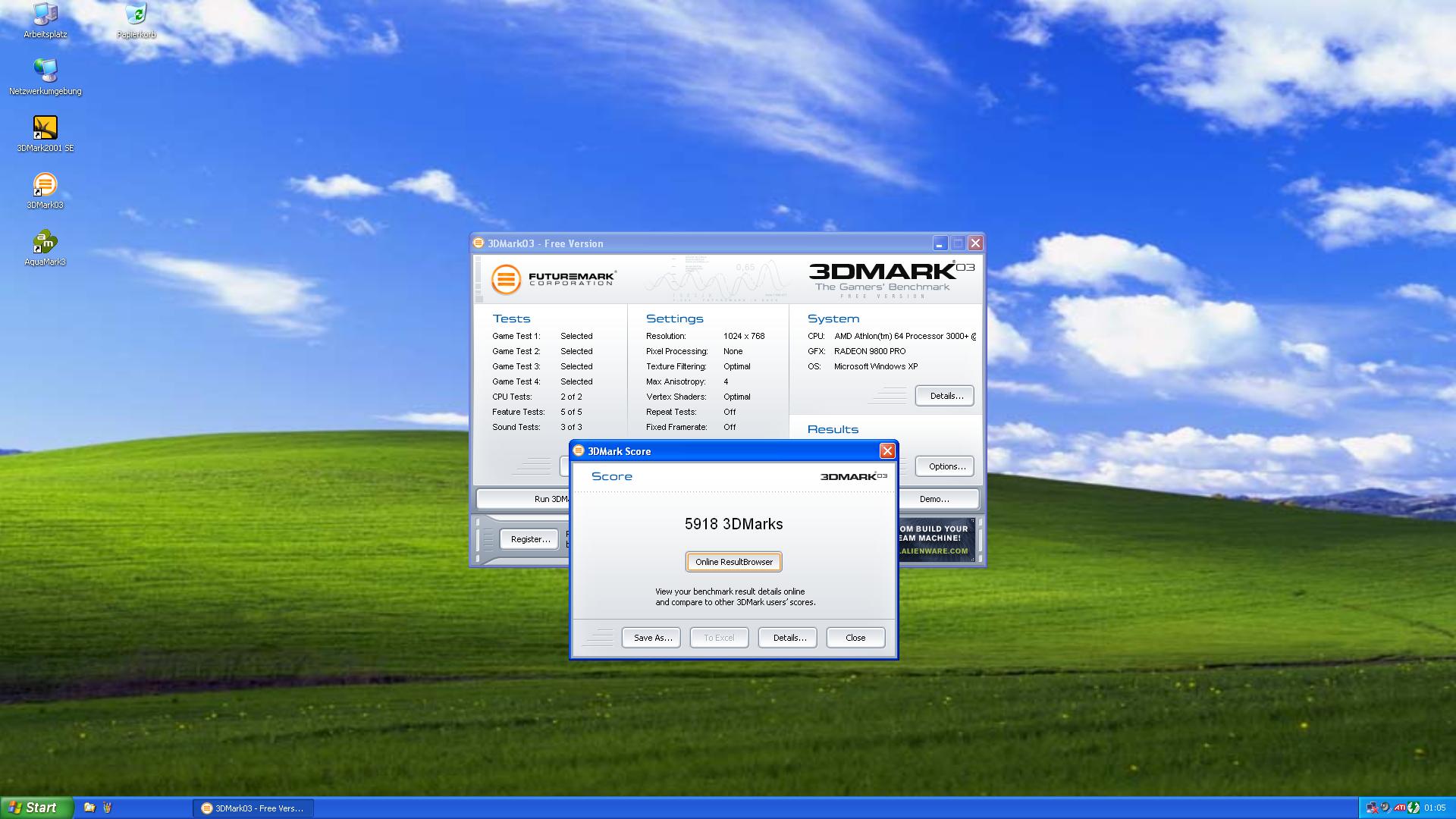The height and width of the screenshot is (819, 1456).
Task: Click the Register button
Action: click(529, 539)
